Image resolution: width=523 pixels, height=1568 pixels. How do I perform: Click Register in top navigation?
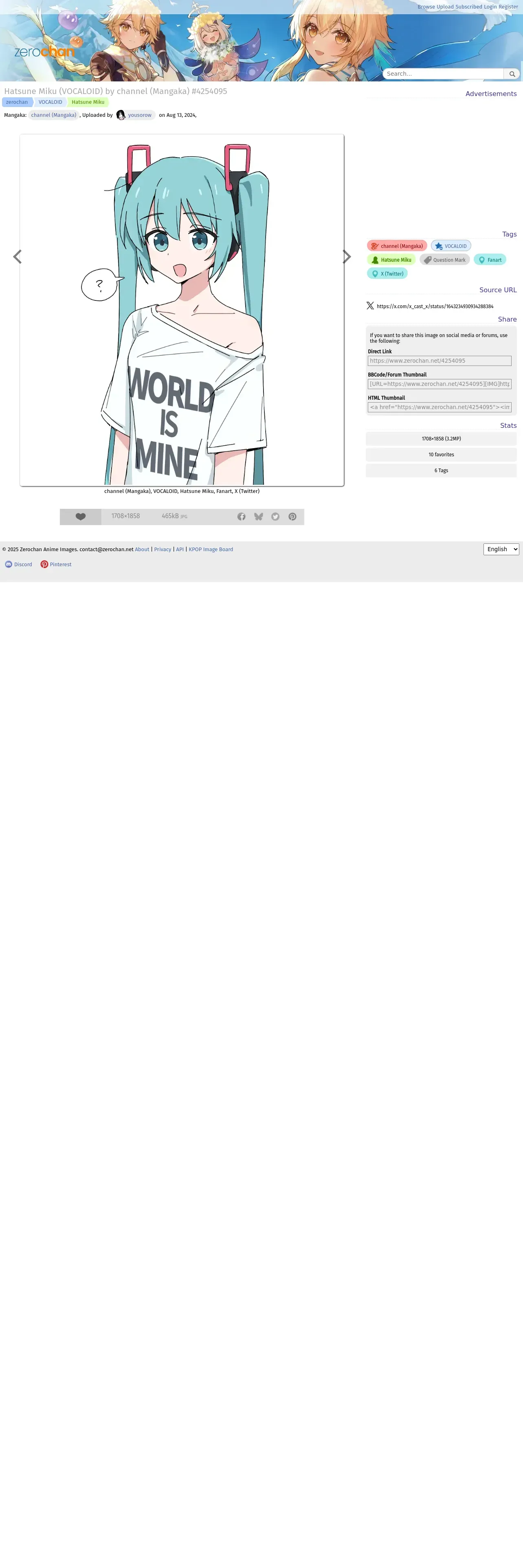pyautogui.click(x=508, y=7)
